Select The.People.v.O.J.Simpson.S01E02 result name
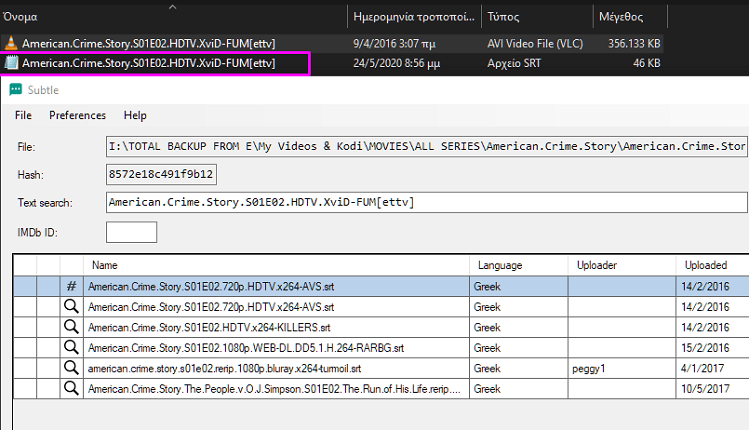 274,389
